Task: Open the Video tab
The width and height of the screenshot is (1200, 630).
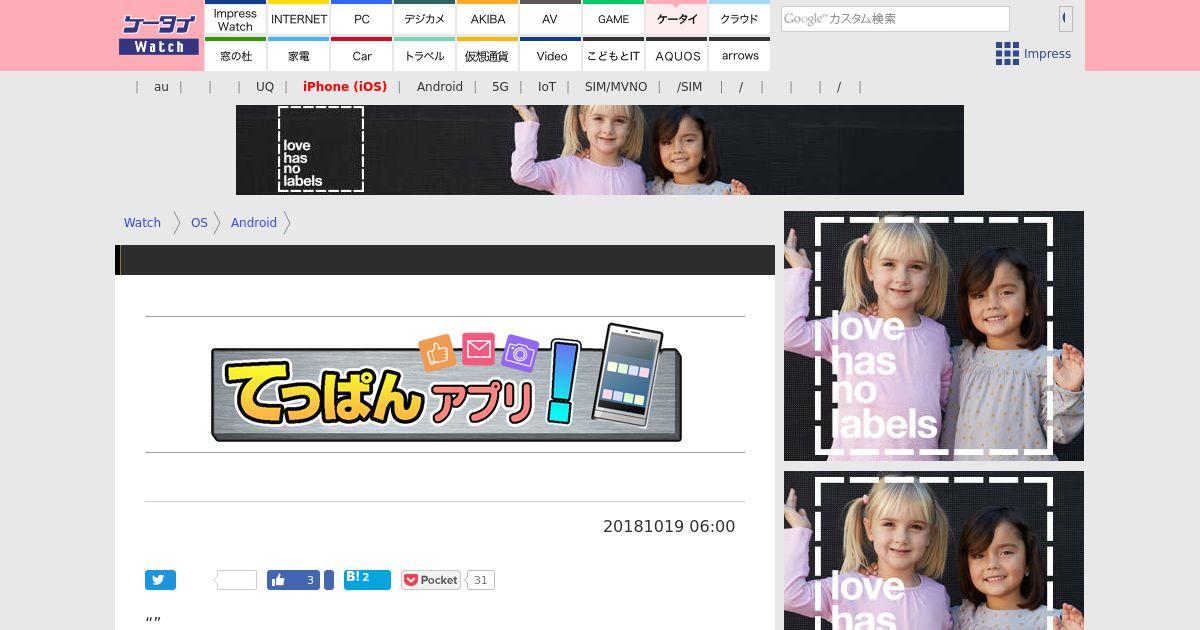Action: (551, 55)
